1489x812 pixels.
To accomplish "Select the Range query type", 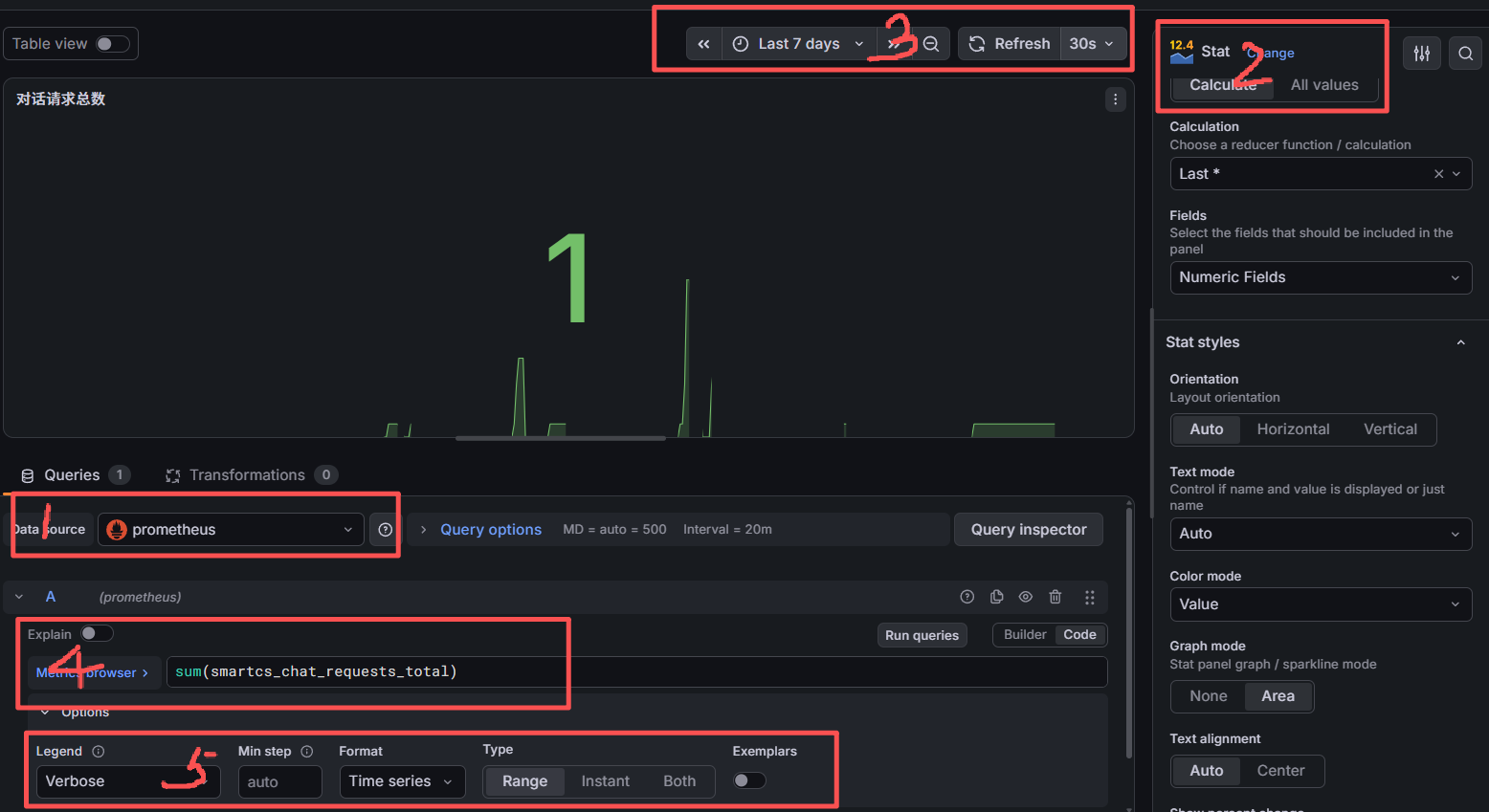I will pyautogui.click(x=524, y=781).
